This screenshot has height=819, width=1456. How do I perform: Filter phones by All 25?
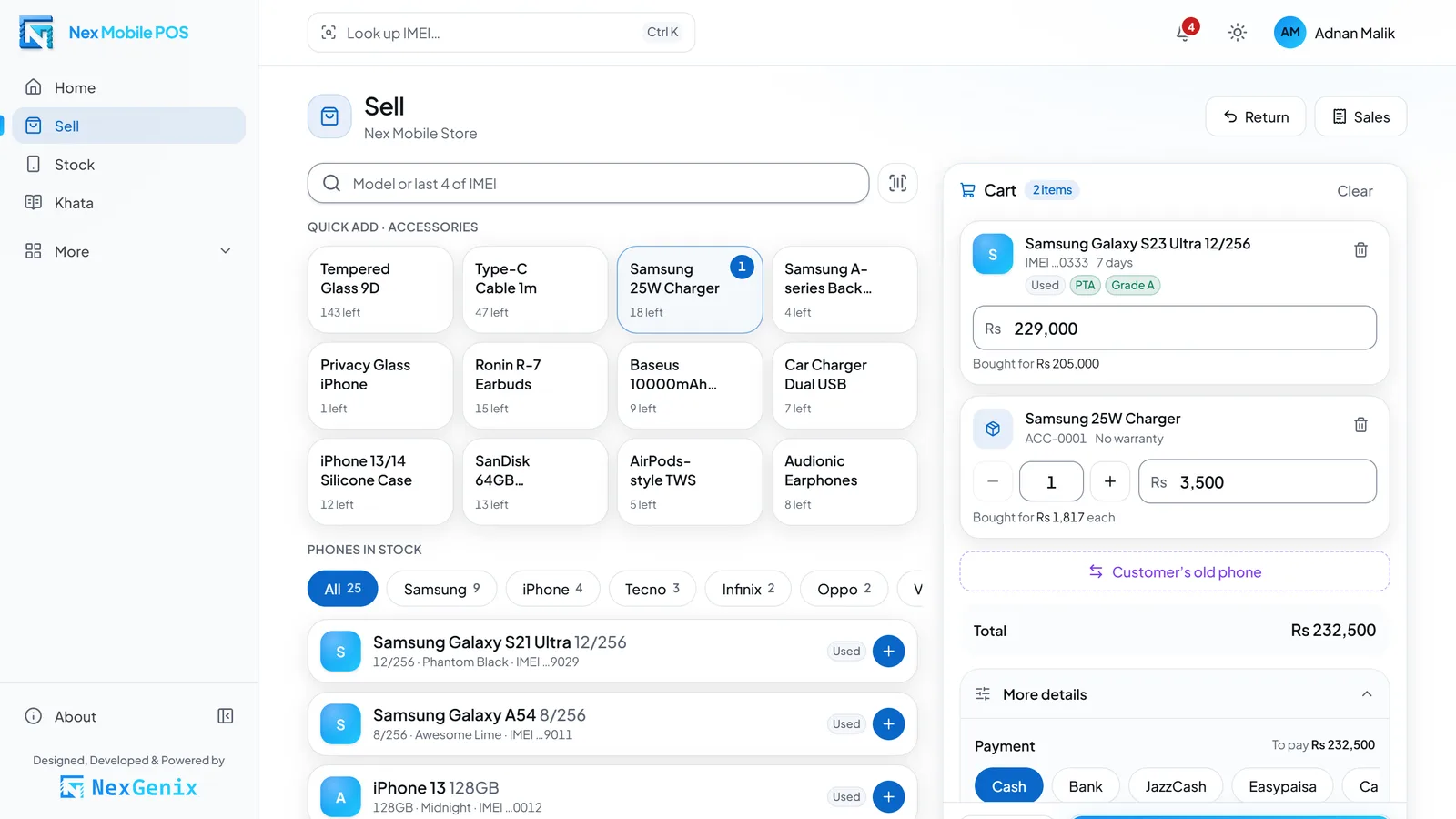(342, 589)
